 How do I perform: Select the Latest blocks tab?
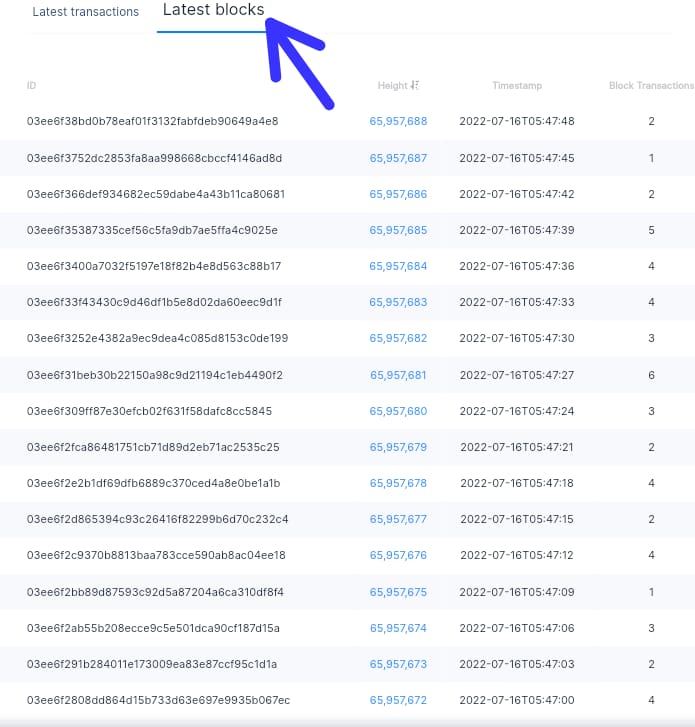[213, 9]
